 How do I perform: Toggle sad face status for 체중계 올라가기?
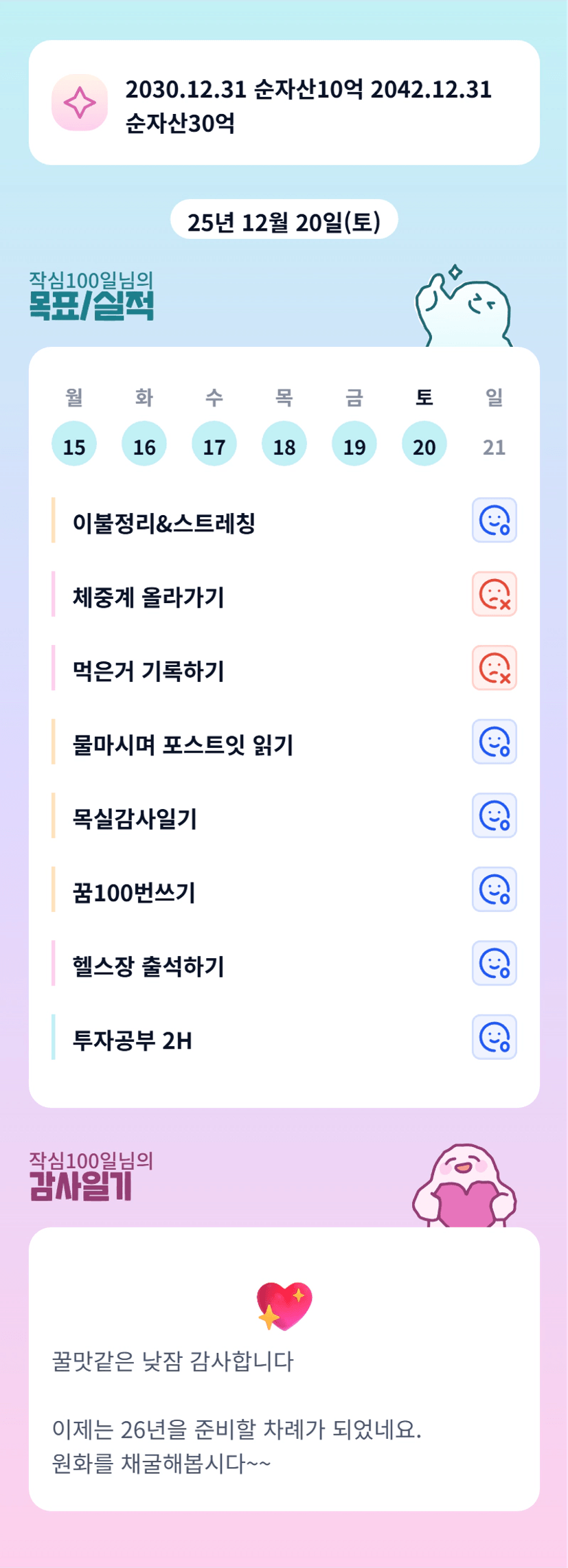coord(494,594)
